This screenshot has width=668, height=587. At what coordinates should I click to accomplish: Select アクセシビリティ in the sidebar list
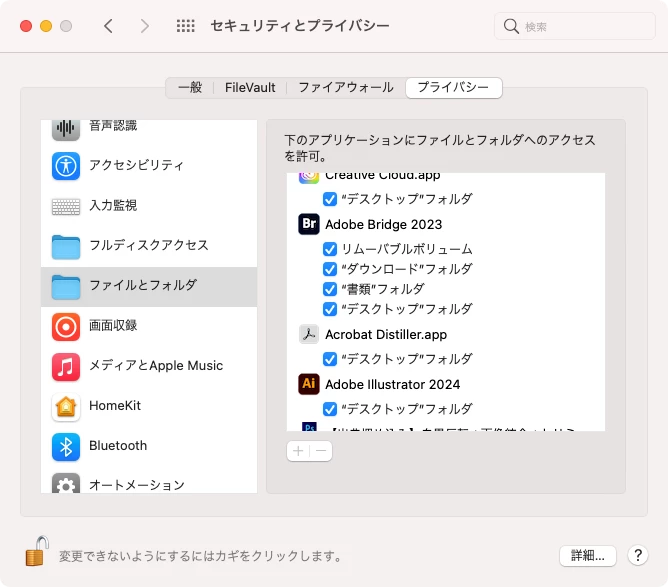[149, 165]
